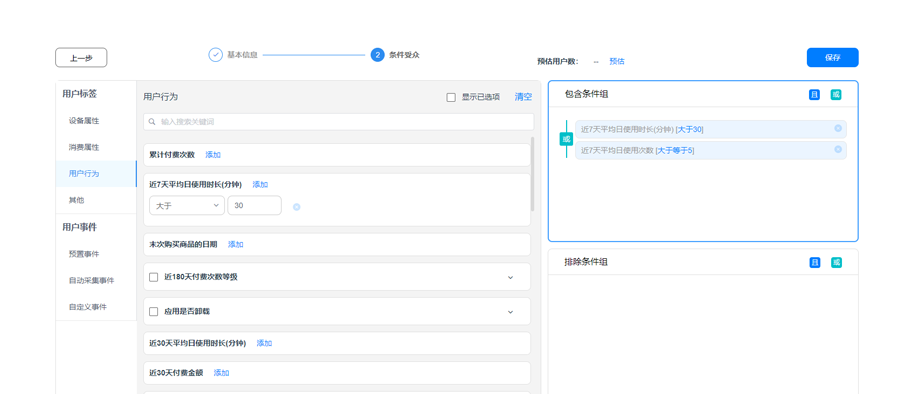Viewport: 900px width, 394px height.
Task: Click 添加 next to 近30天平均日使用时长
Action: tap(264, 343)
